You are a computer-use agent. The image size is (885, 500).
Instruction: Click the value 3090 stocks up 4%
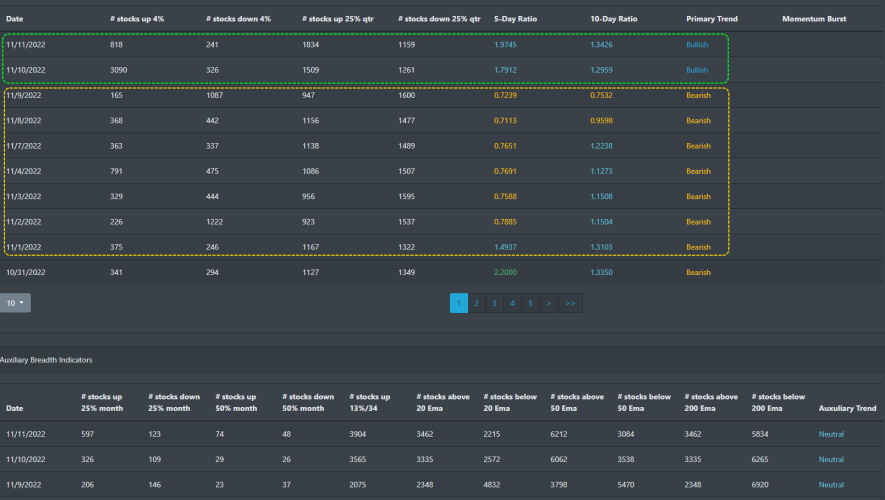coord(119,70)
